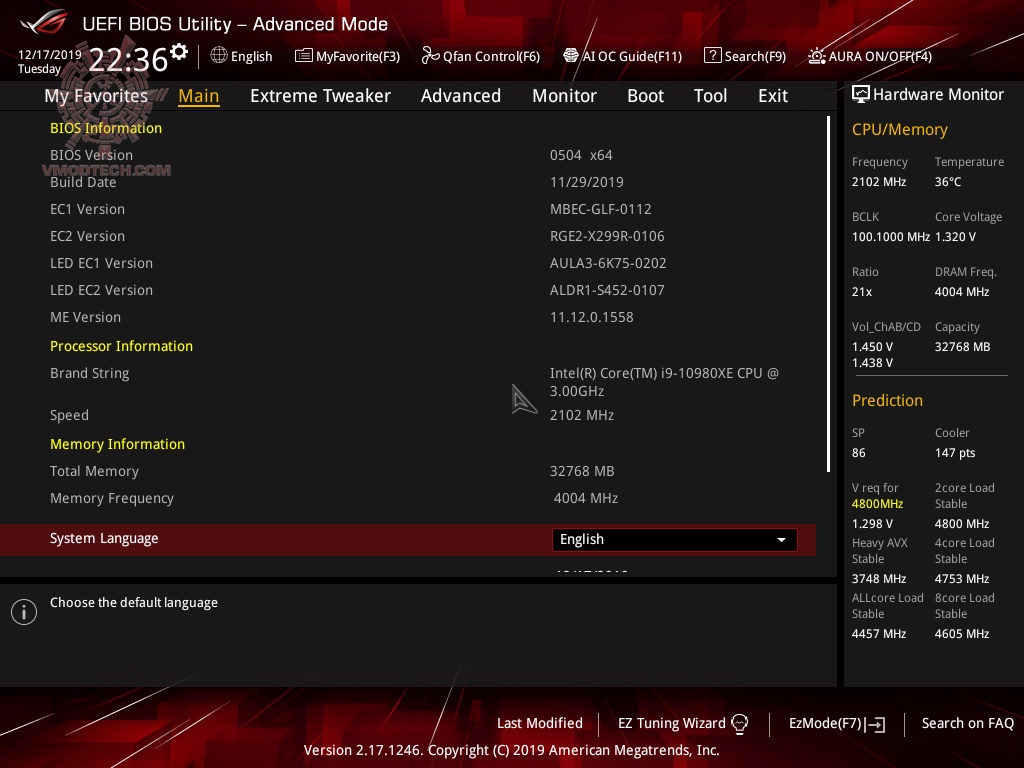Image resolution: width=1024 pixels, height=768 pixels.
Task: Click the 4800MHz yellow value
Action: [877, 504]
